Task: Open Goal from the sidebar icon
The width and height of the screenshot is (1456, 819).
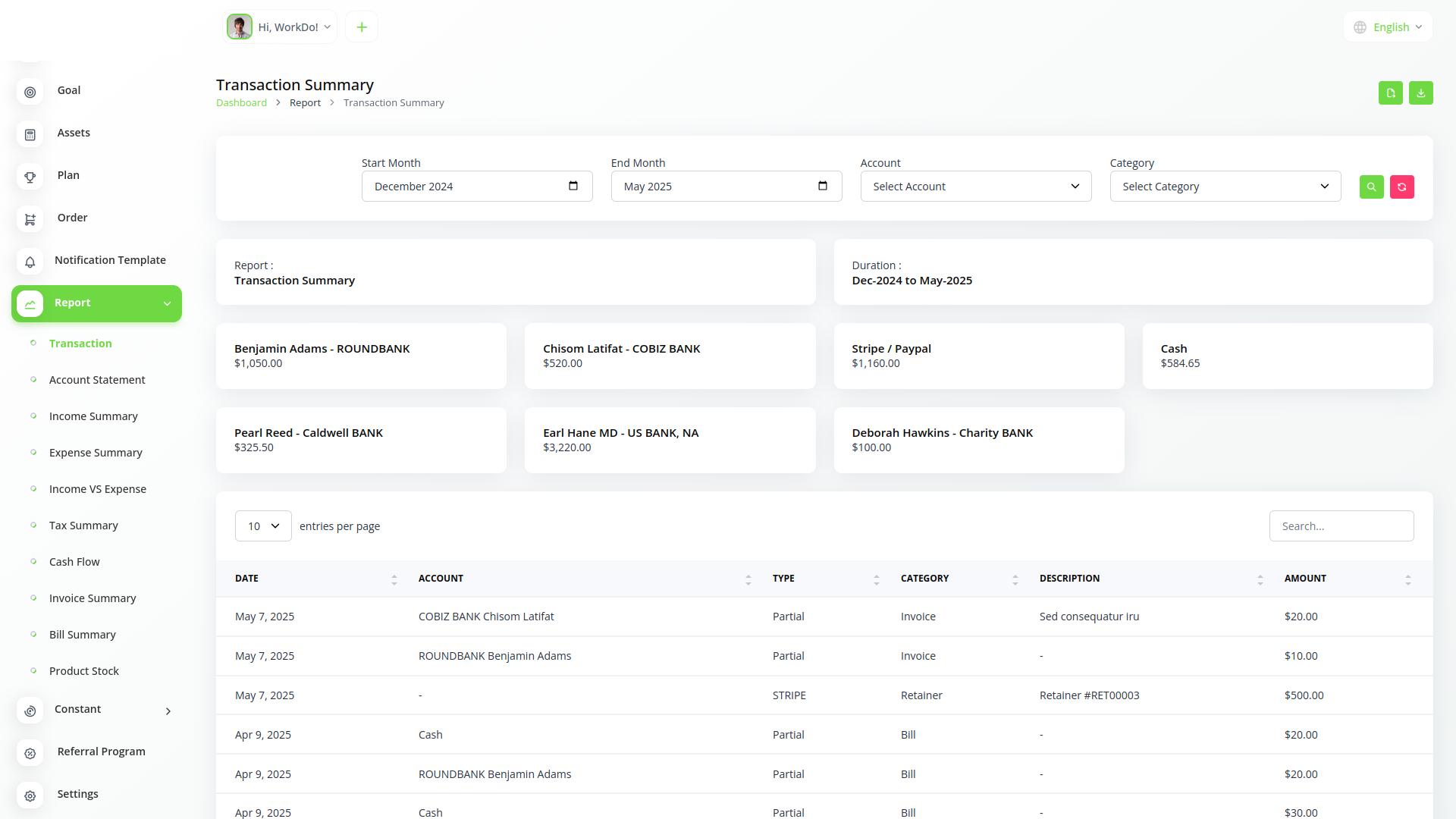Action: coord(30,92)
